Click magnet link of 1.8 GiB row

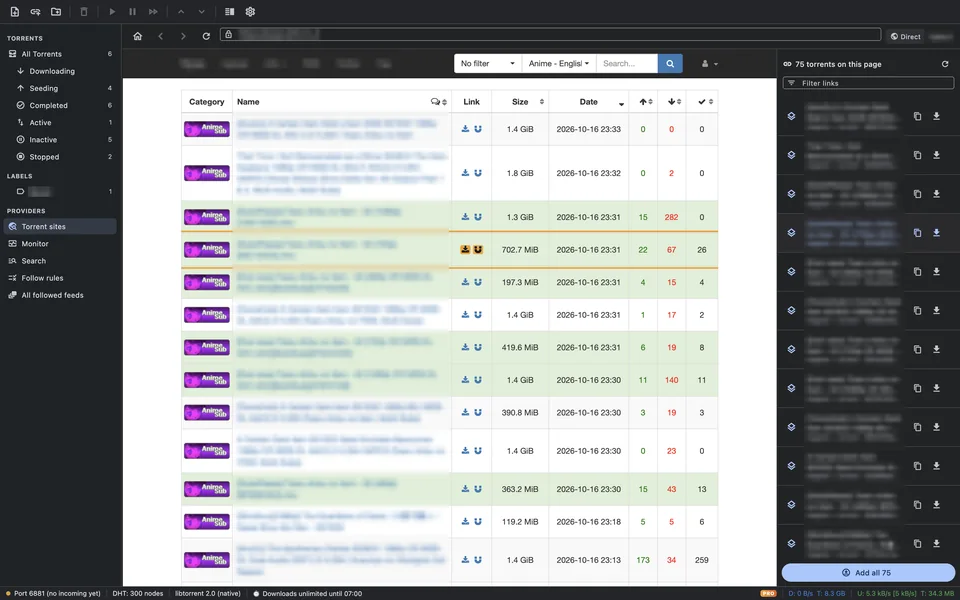pos(478,173)
